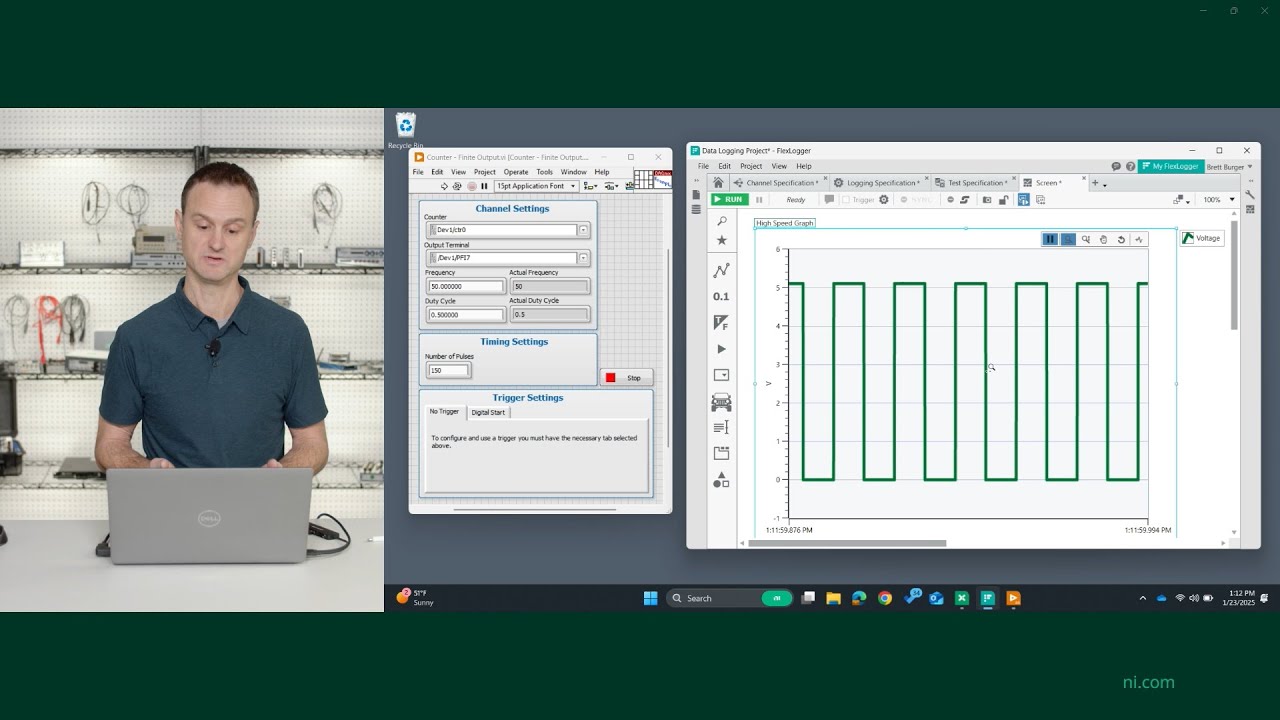The width and height of the screenshot is (1280, 720).
Task: Close the Screen tab with its X
Action: click(x=1084, y=179)
